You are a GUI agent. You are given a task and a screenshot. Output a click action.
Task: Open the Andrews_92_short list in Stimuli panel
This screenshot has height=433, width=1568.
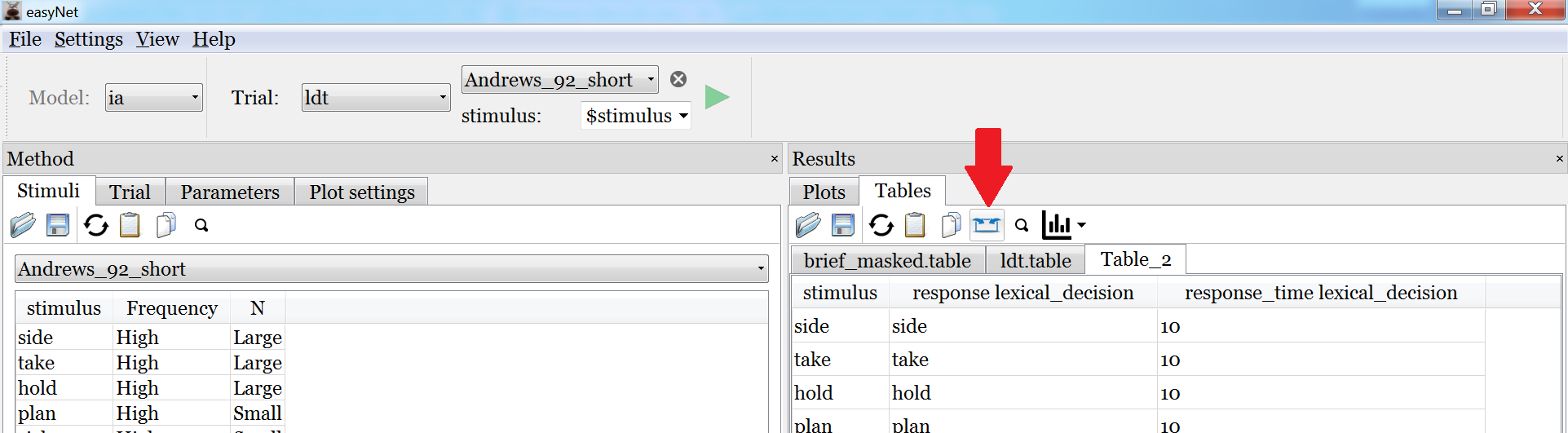point(391,269)
